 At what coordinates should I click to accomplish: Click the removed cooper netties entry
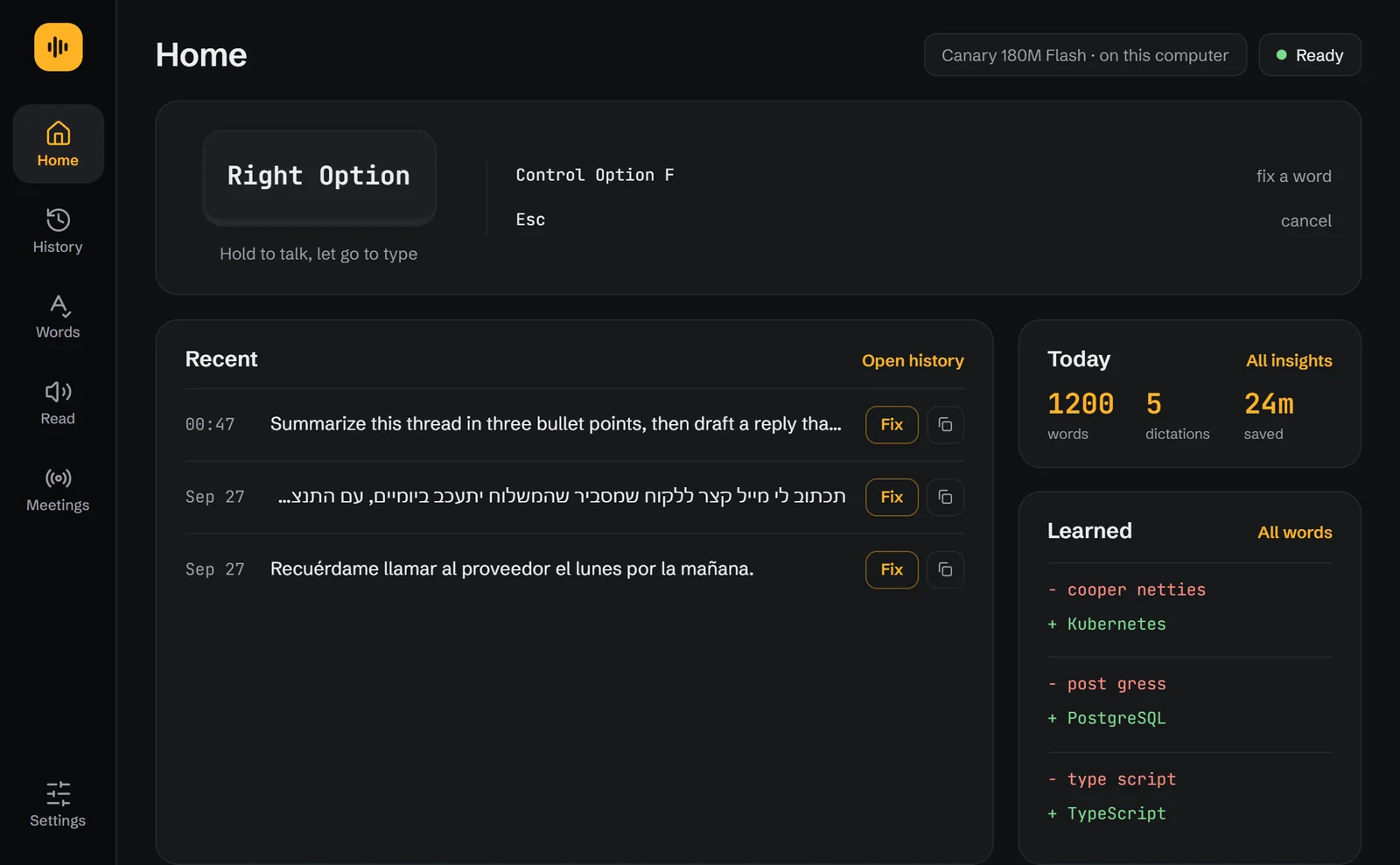pos(1127,589)
